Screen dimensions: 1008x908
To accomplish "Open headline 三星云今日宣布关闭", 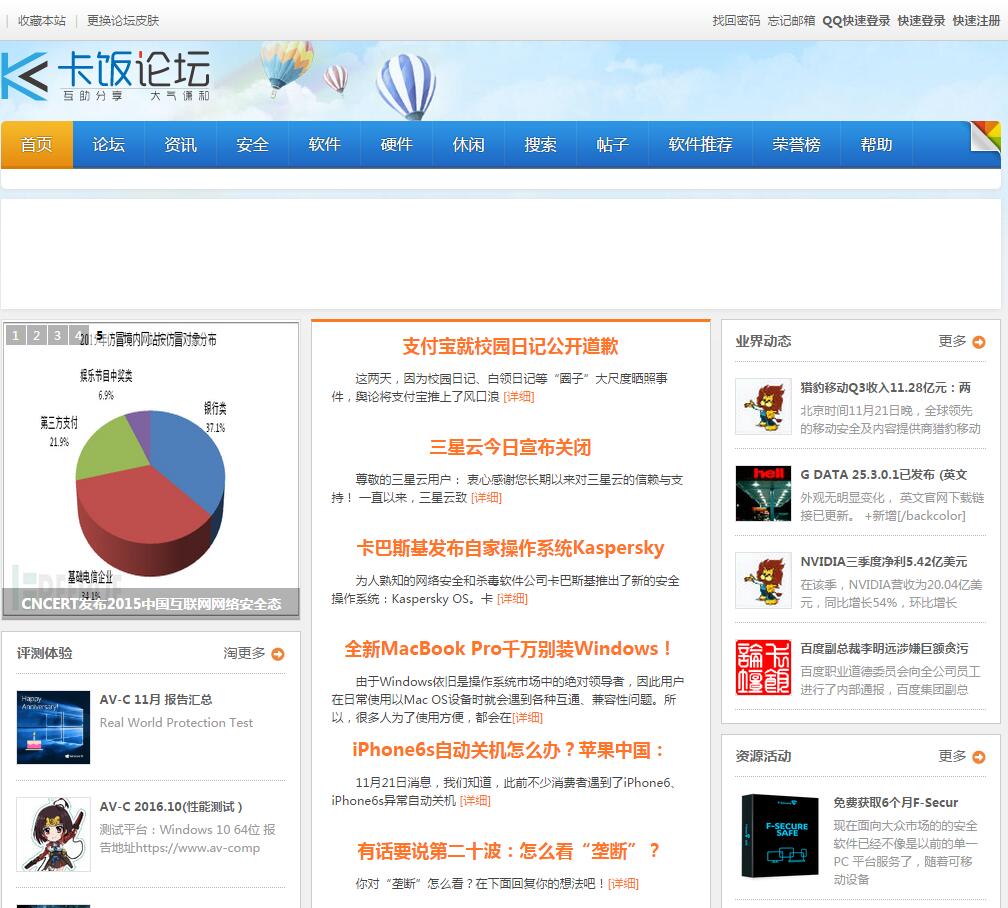I will (x=510, y=448).
